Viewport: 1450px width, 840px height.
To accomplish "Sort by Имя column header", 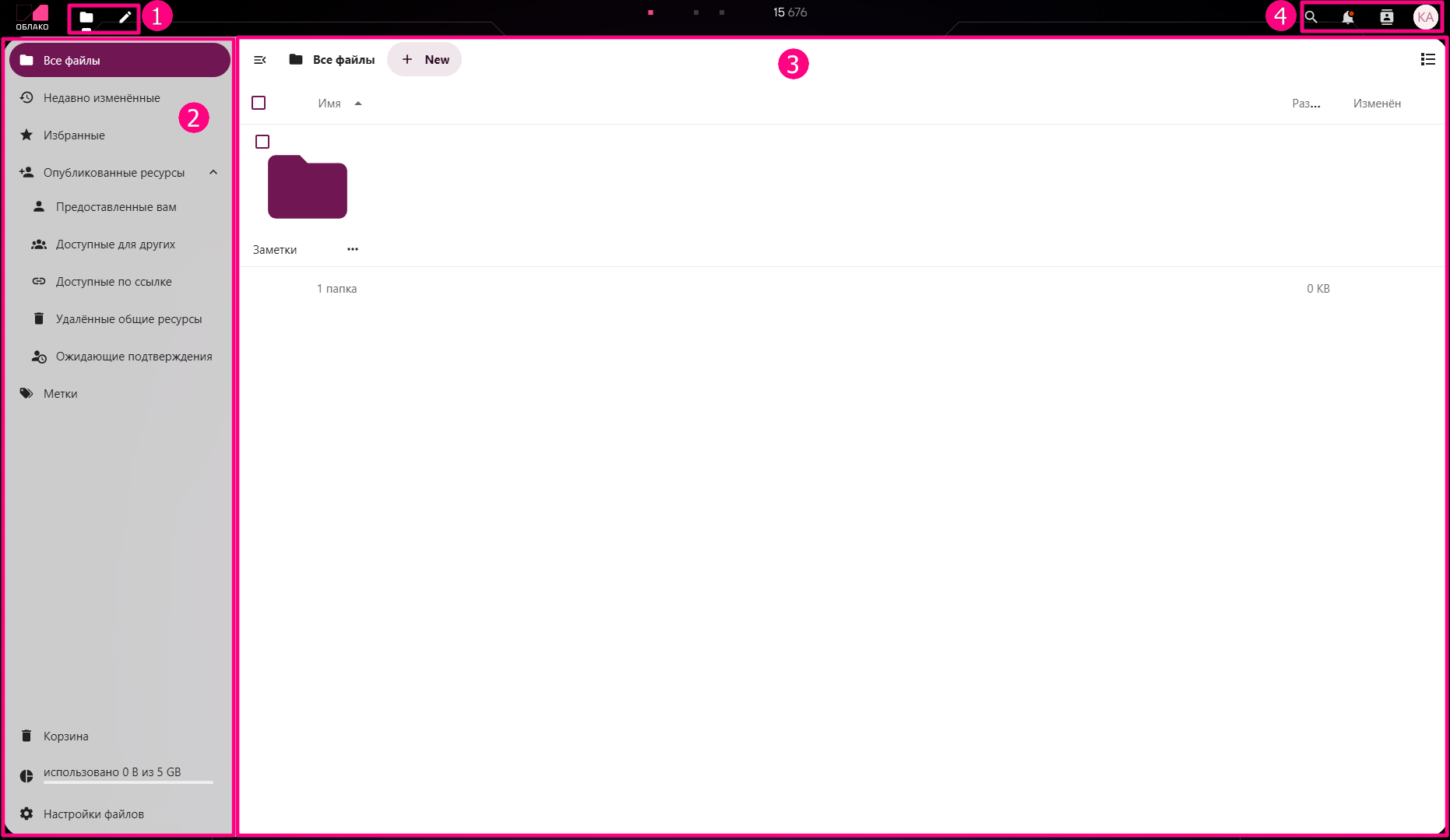I will [x=340, y=104].
